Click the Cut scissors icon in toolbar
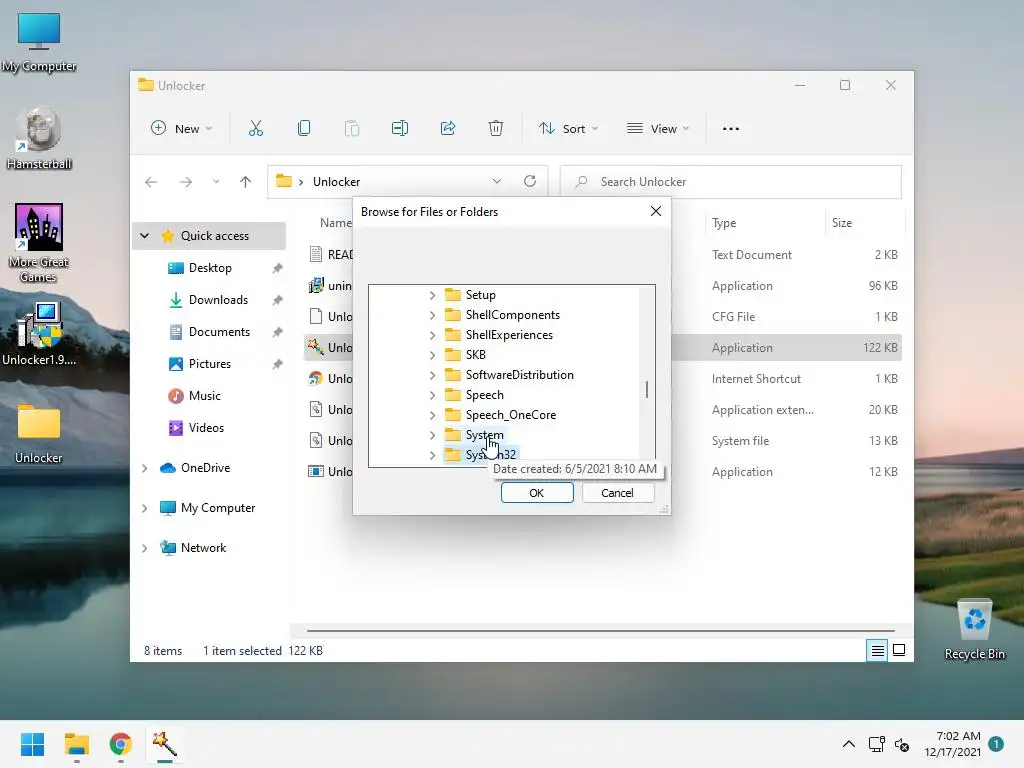1024x768 pixels. 255,129
